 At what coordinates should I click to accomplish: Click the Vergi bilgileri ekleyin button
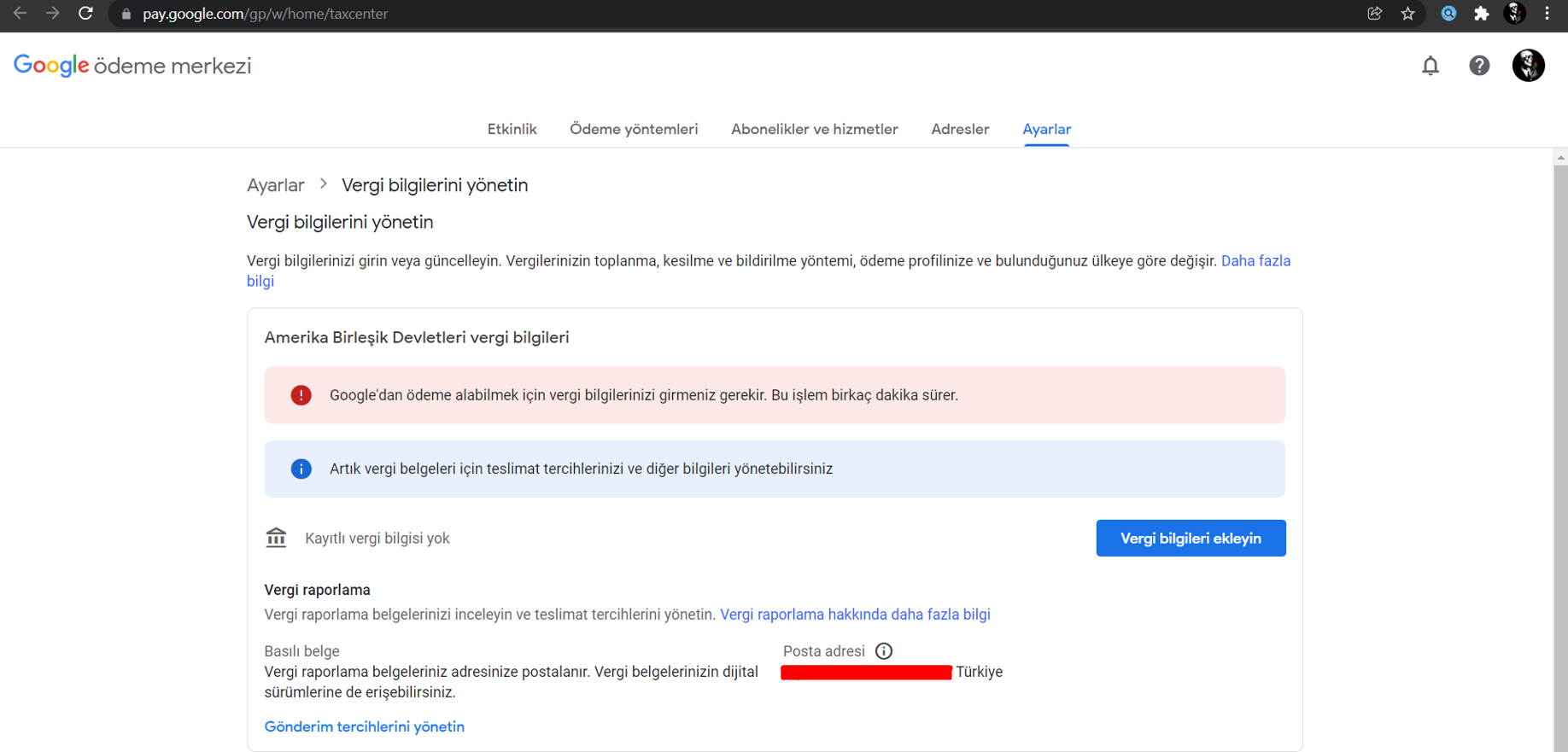pyautogui.click(x=1191, y=538)
